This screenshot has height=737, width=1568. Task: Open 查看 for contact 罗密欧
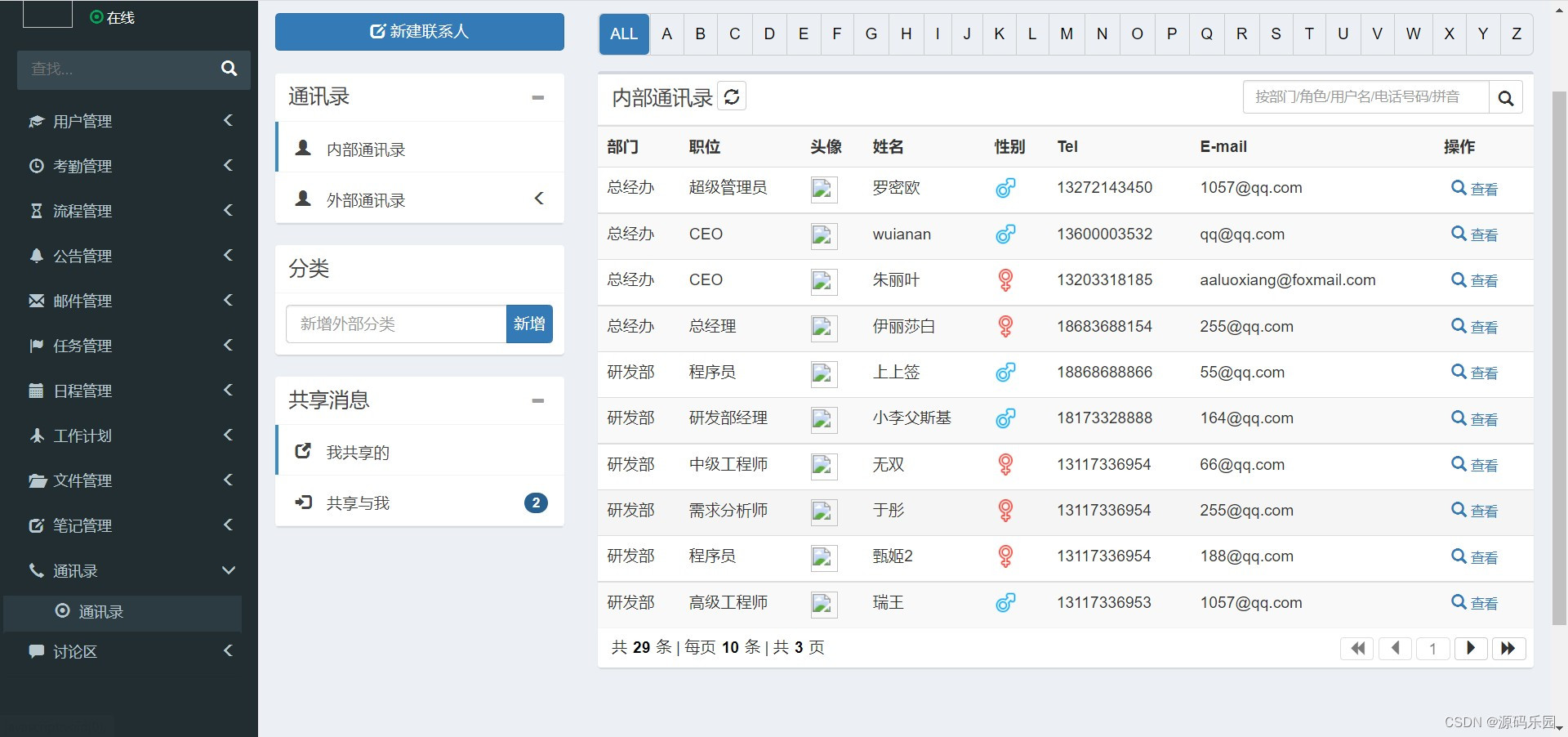pyautogui.click(x=1475, y=188)
